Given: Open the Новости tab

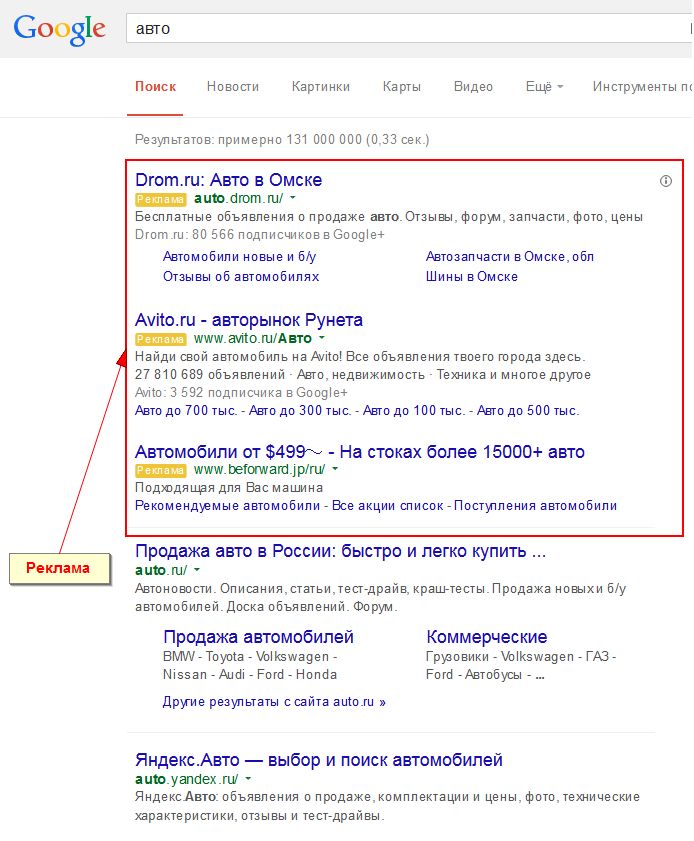Looking at the screenshot, I should pyautogui.click(x=233, y=86).
